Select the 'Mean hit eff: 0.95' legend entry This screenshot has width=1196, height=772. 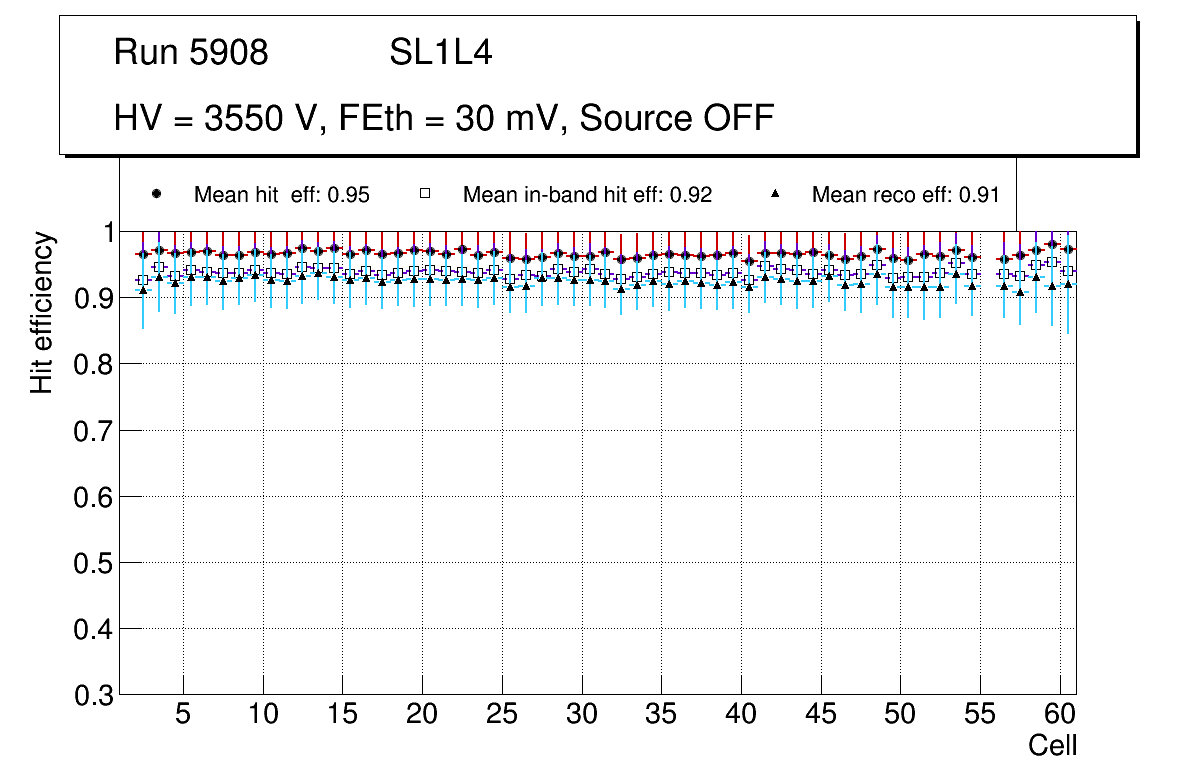(281, 195)
